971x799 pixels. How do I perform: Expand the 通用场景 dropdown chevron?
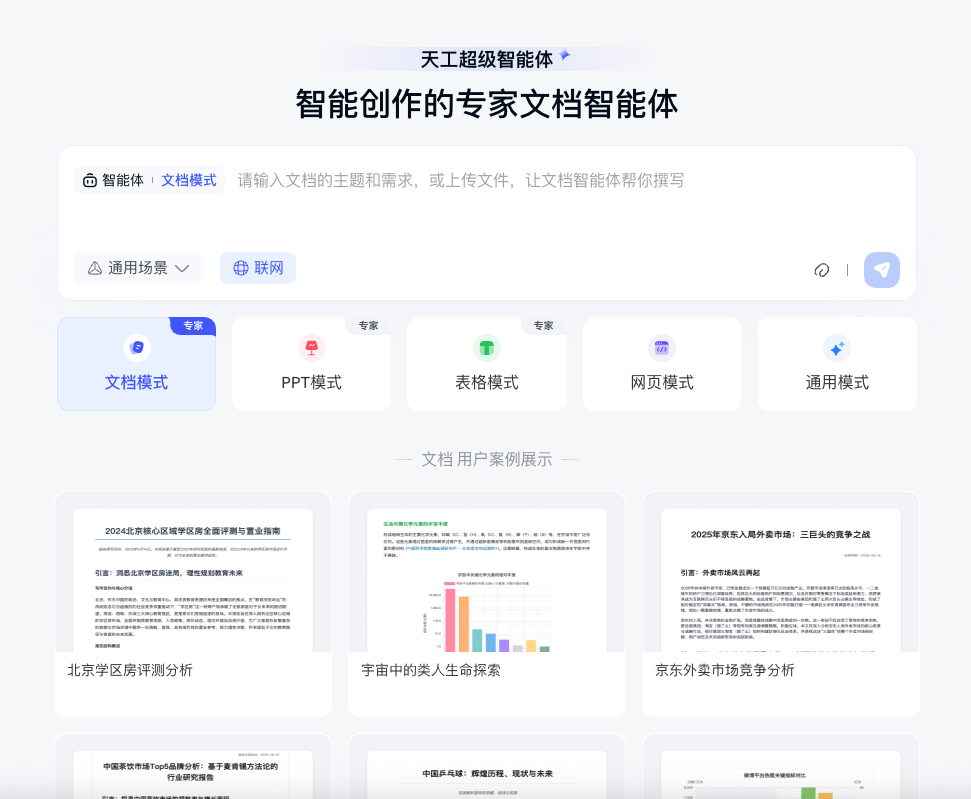(181, 268)
